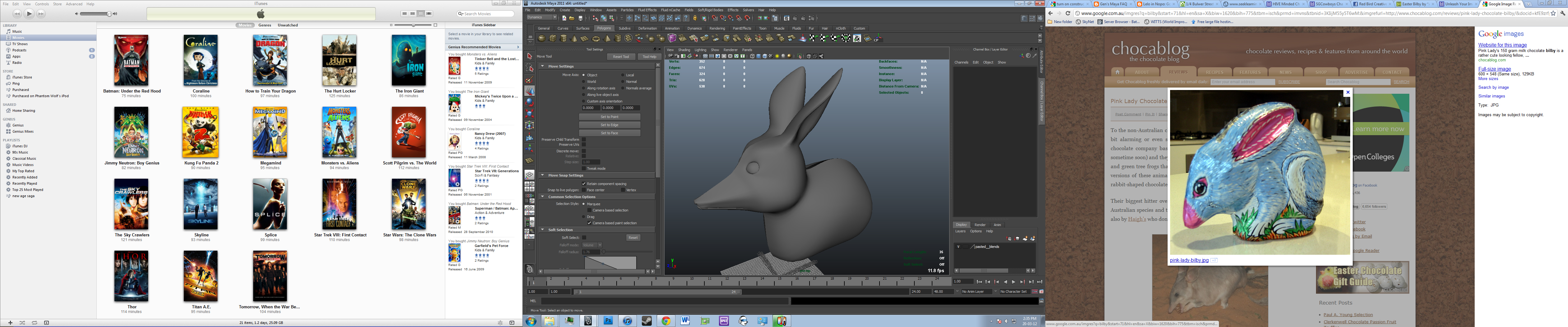Click the Windows Start orb
The image size is (1568, 327).
[531, 320]
